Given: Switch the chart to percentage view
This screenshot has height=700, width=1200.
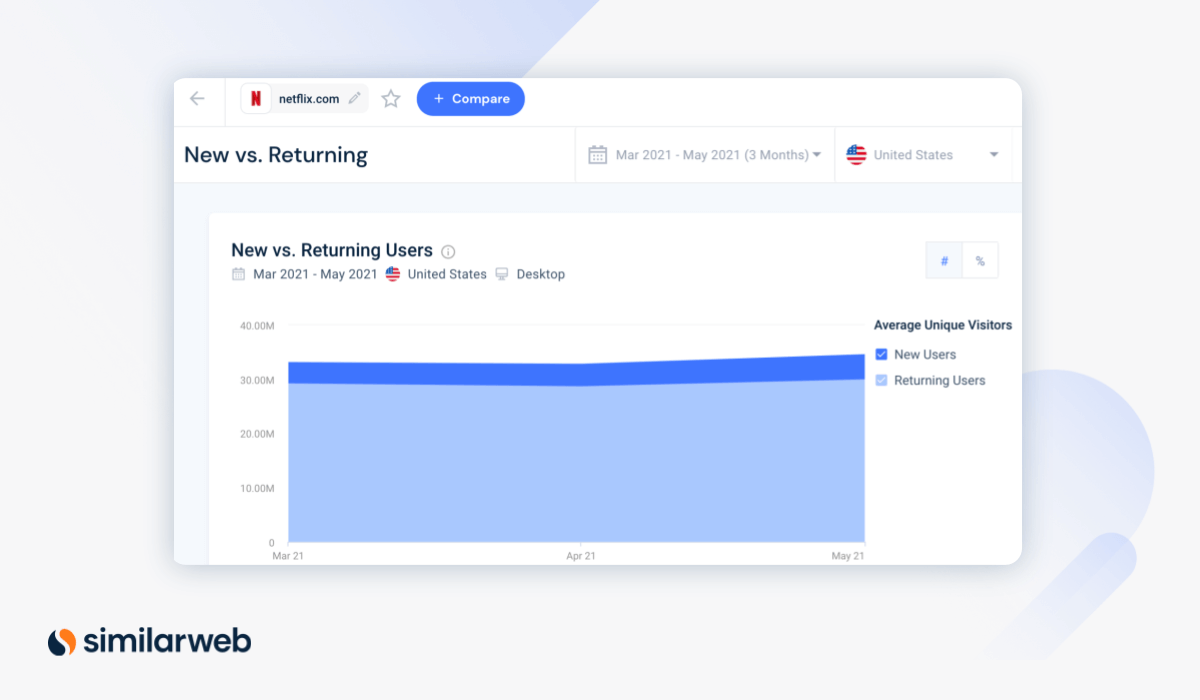Looking at the screenshot, I should click(x=980, y=260).
